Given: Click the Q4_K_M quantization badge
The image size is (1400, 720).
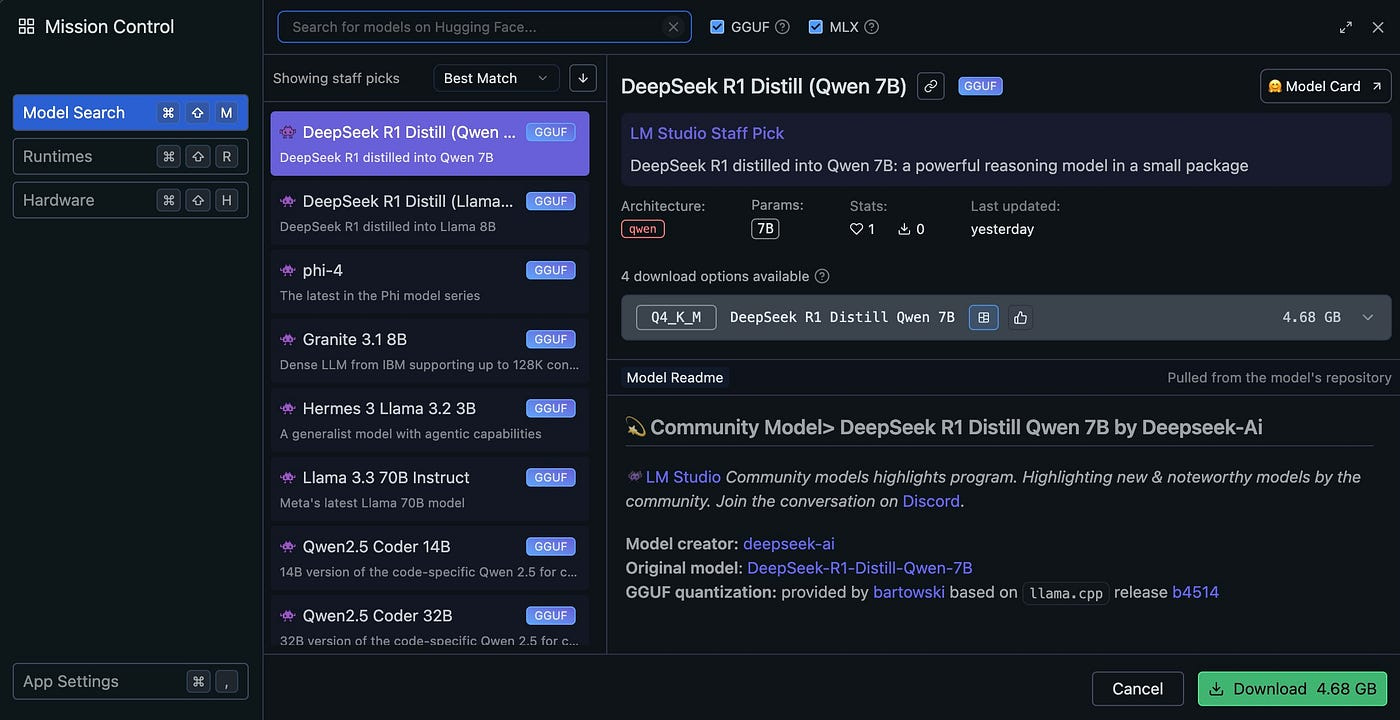Looking at the screenshot, I should tap(676, 317).
